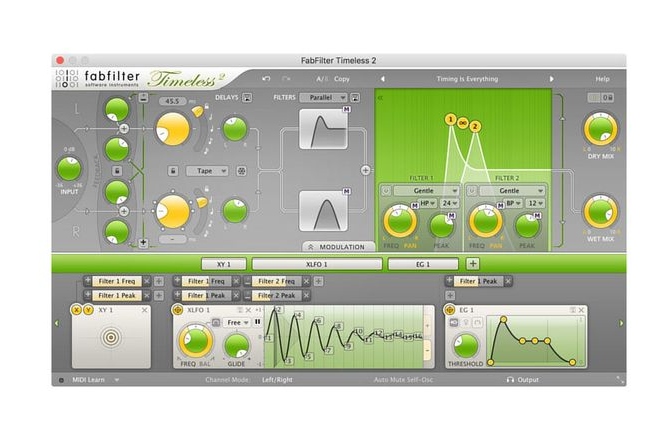The image size is (672, 440).
Task: Collapse the MODULATION section
Action: pyautogui.click(x=339, y=247)
